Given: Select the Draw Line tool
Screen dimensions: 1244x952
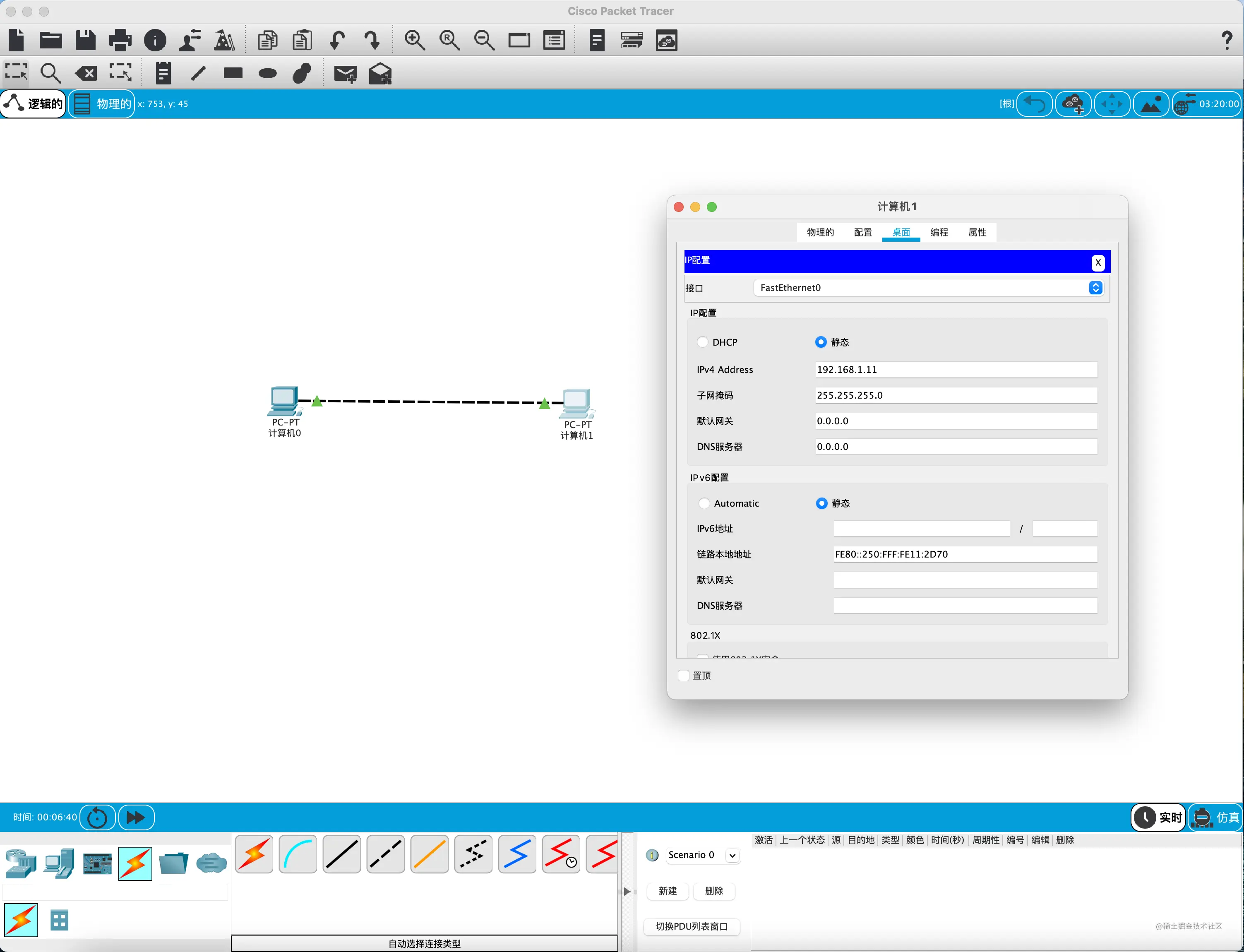Looking at the screenshot, I should click(x=198, y=73).
